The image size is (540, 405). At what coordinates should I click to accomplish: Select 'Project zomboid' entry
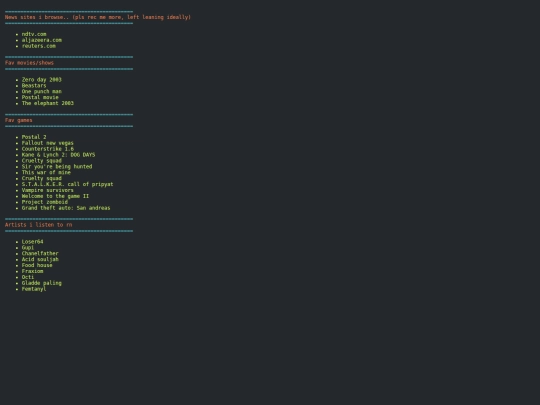click(45, 202)
